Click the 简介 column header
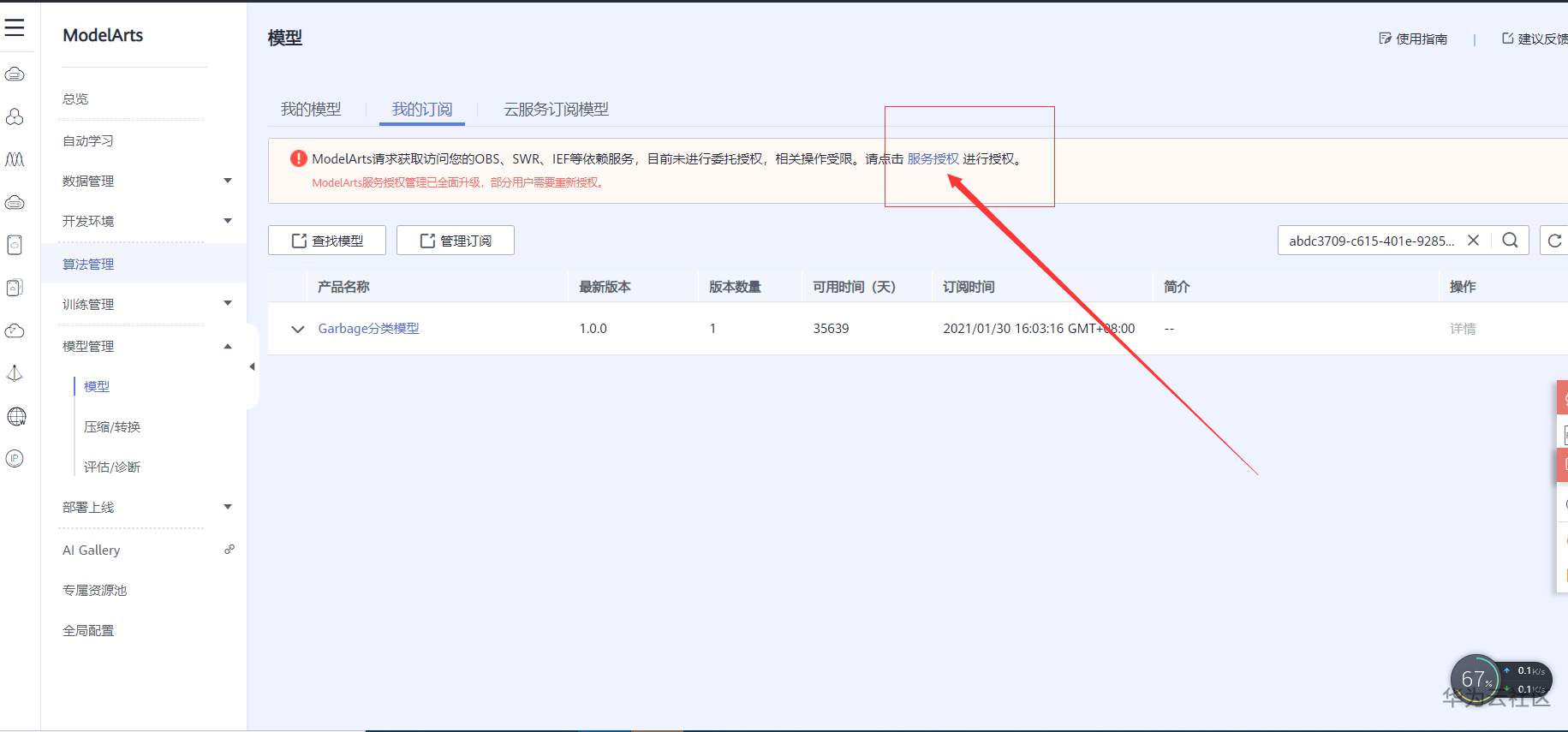The height and width of the screenshot is (732, 1568). [1177, 287]
